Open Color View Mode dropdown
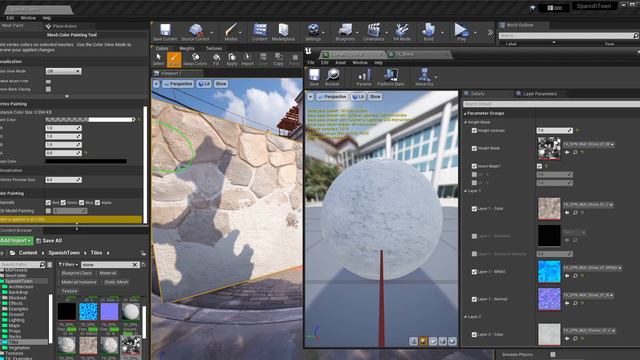Screen dimensions: 640x360 click(63, 71)
